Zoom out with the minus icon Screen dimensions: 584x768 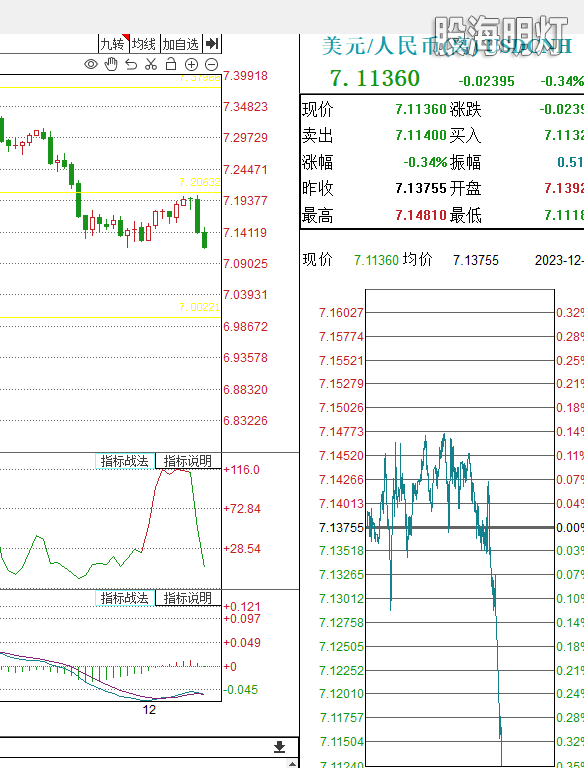click(211, 64)
